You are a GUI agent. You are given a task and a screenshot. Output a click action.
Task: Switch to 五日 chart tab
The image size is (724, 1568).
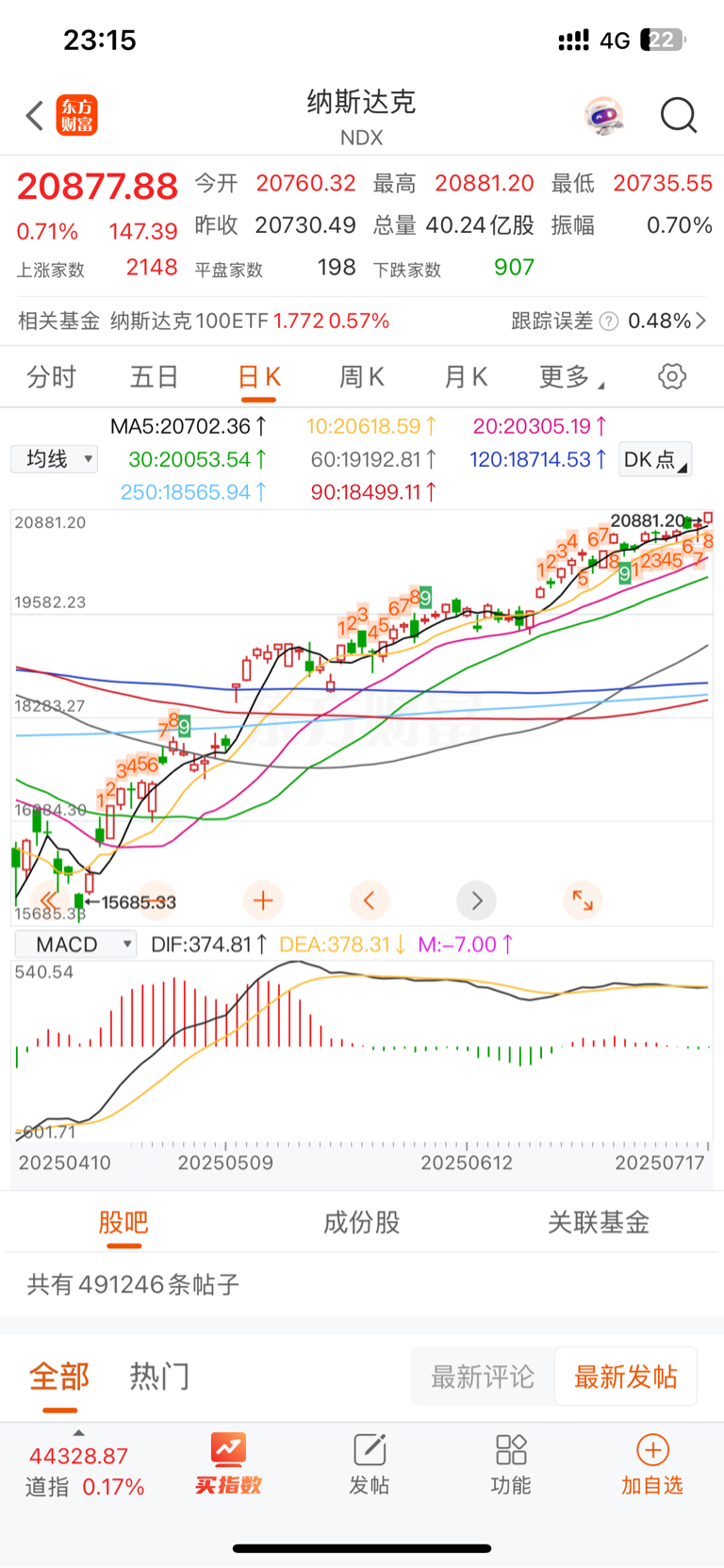coord(155,377)
